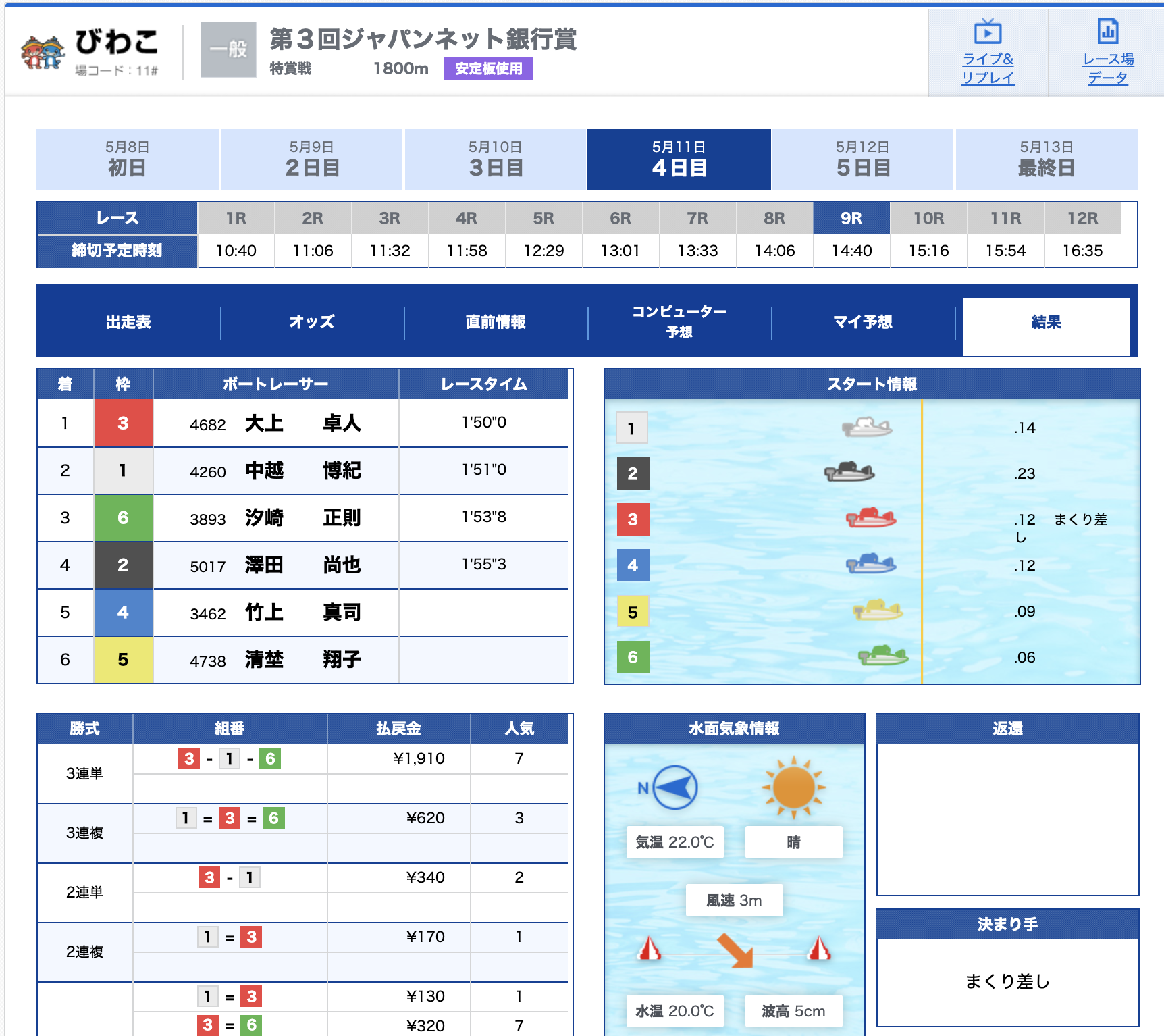1164x1036 pixels.
Task: Go to the 5月8日 初日 tab
Action: [127, 159]
